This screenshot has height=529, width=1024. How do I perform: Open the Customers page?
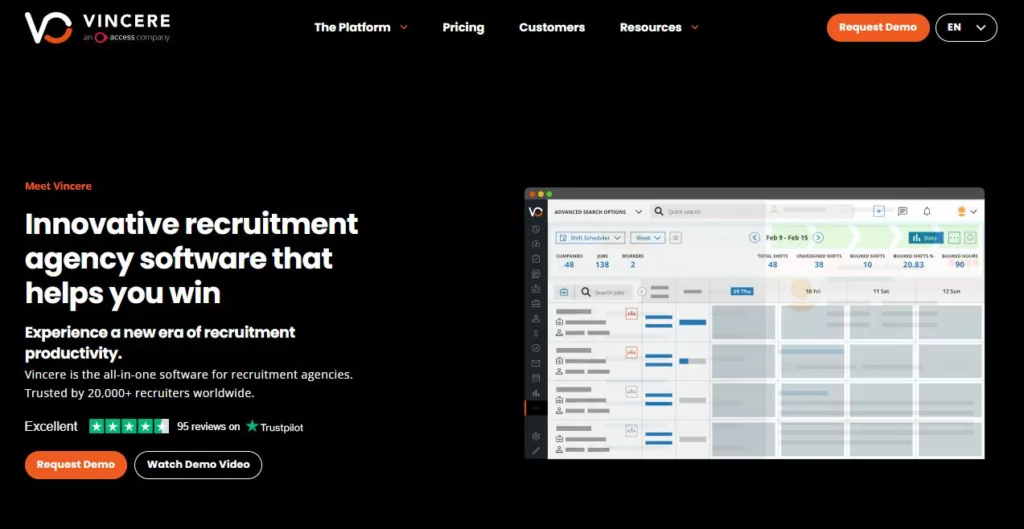click(552, 27)
